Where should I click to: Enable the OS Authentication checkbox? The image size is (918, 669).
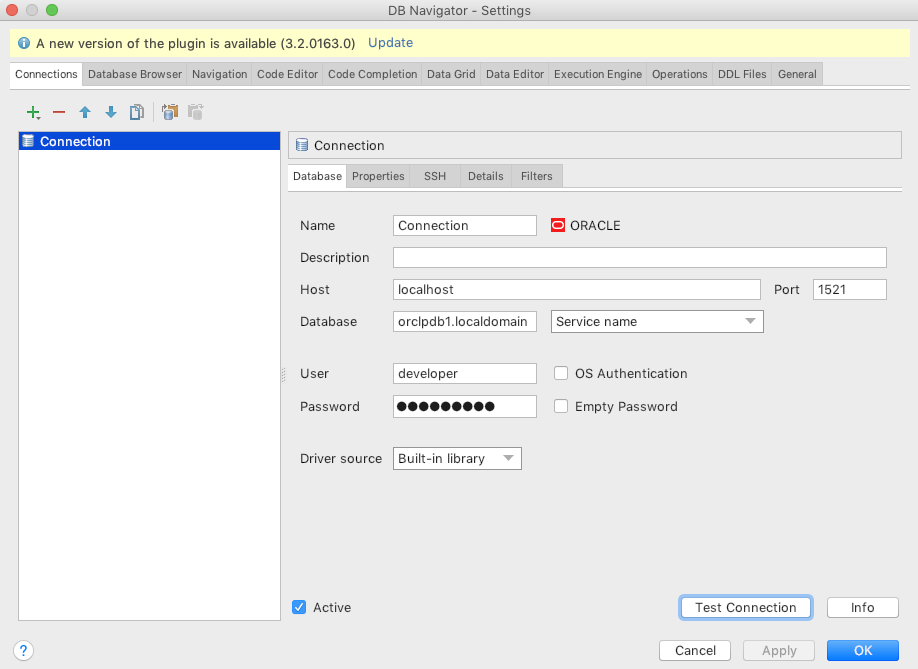point(561,373)
